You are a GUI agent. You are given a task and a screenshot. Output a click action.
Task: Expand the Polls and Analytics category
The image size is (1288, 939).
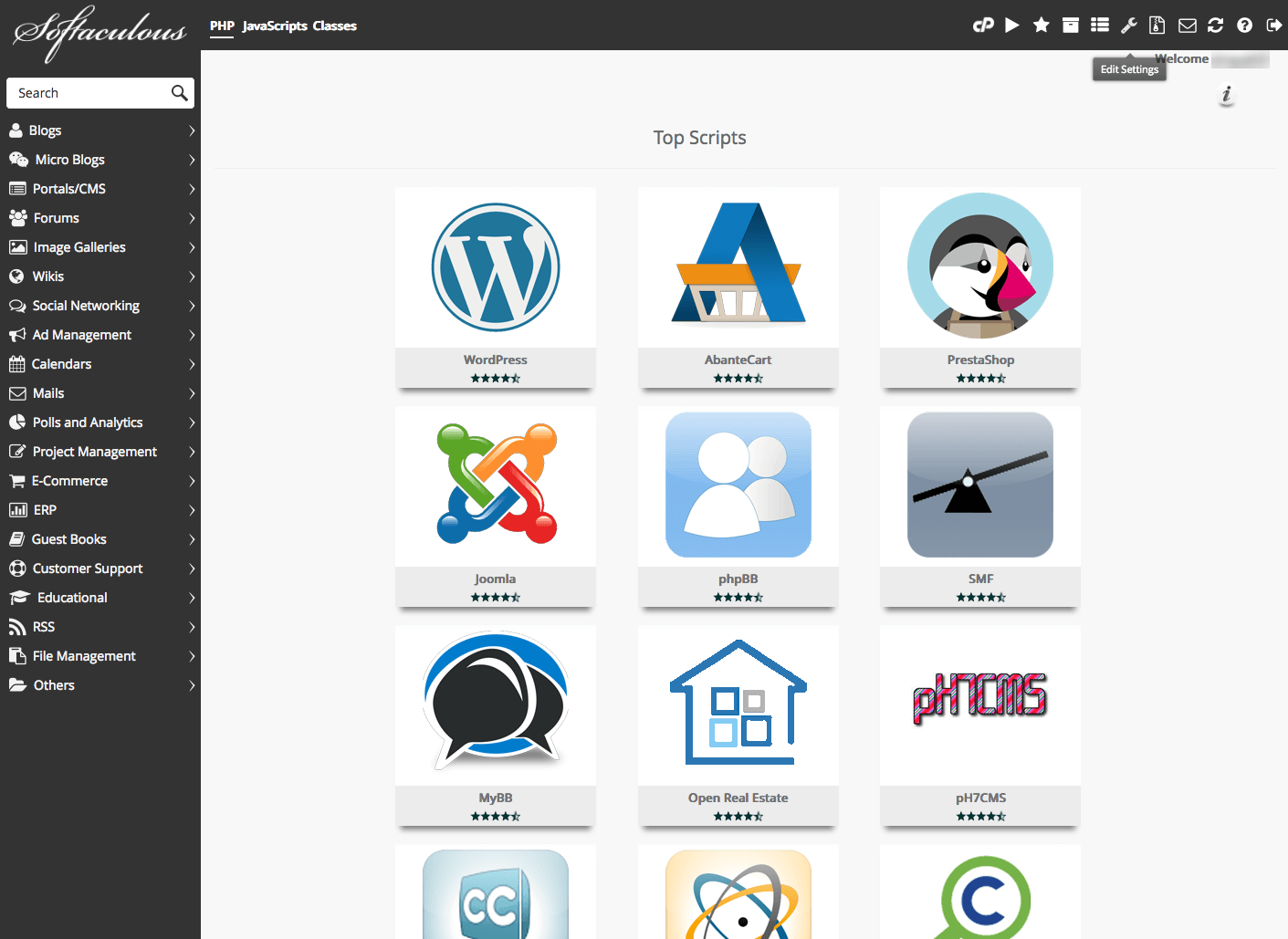(100, 423)
